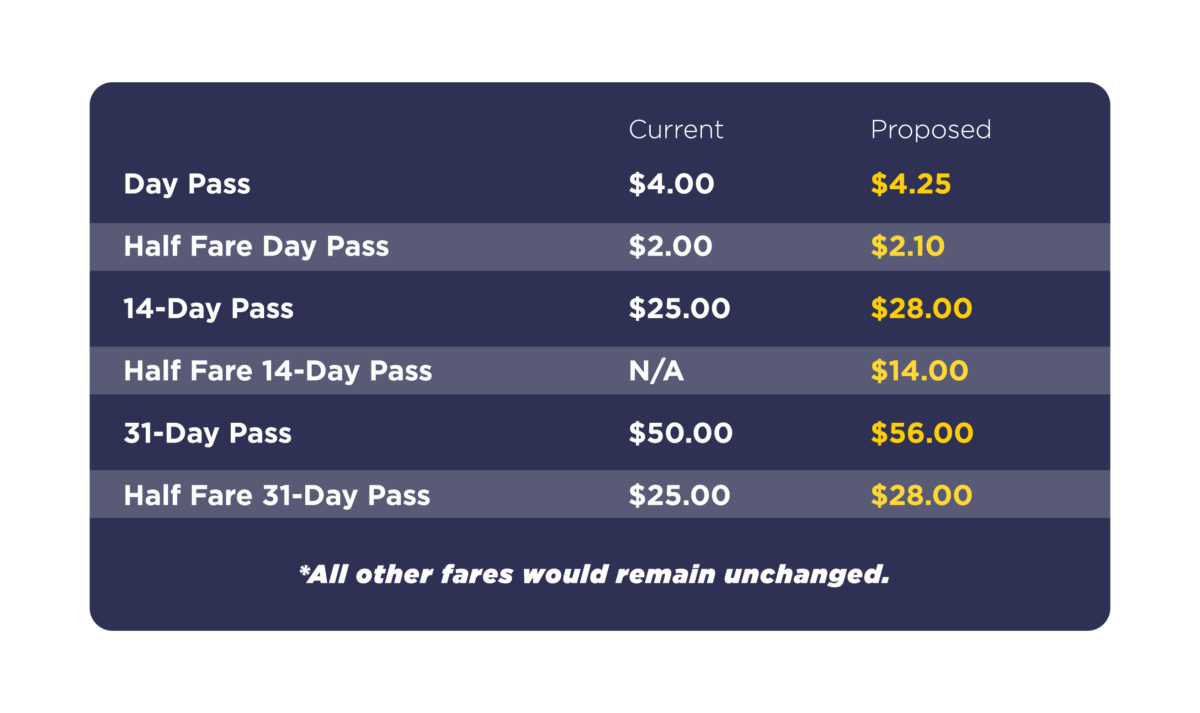Click the "Current" column header
1200x713 pixels.
[x=675, y=130]
